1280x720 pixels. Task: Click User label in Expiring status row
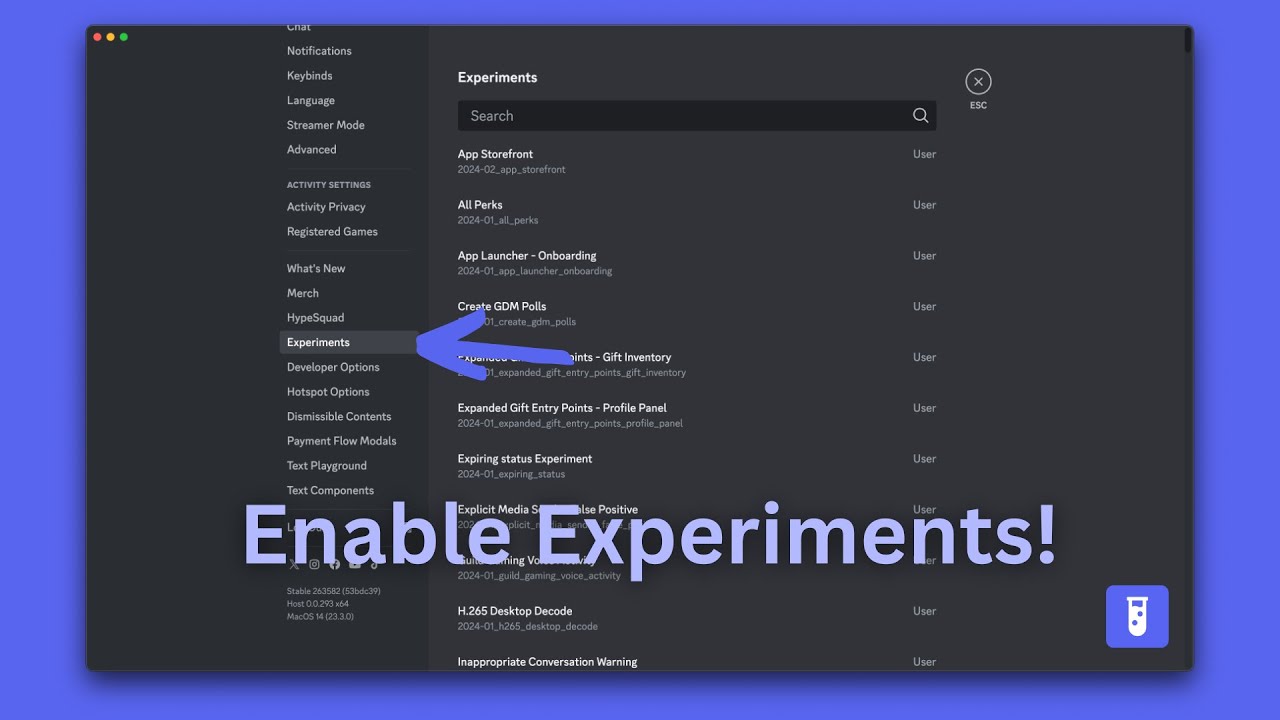point(924,459)
